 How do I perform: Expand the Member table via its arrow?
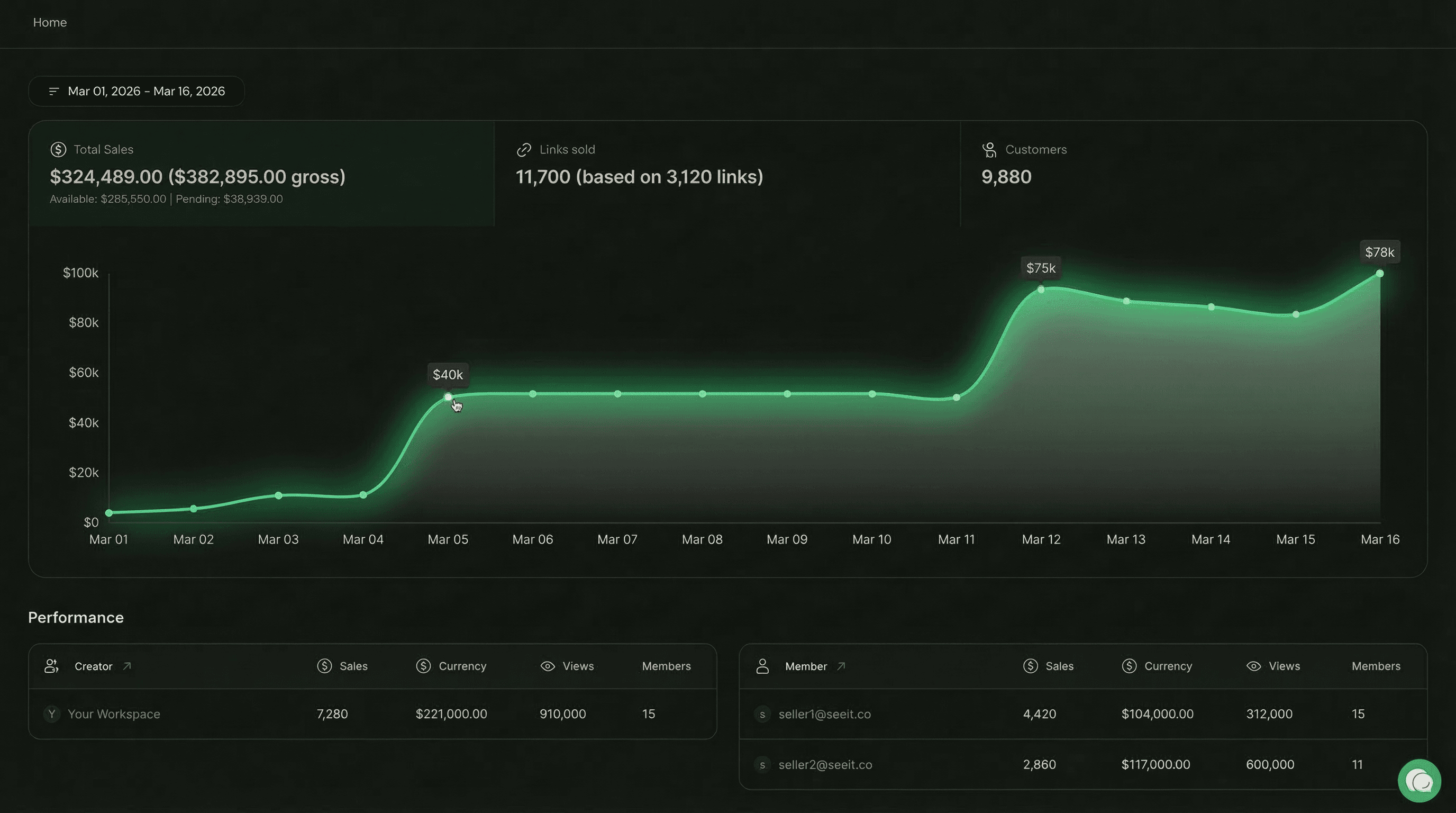(x=841, y=666)
